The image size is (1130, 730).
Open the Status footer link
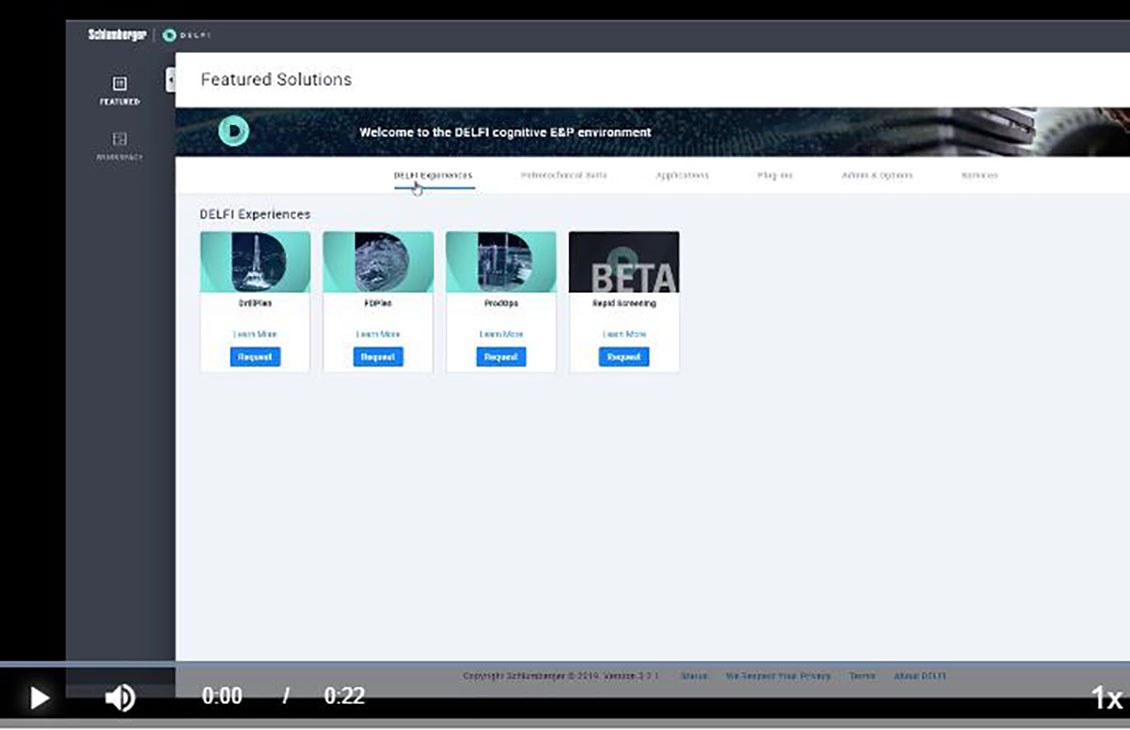694,676
